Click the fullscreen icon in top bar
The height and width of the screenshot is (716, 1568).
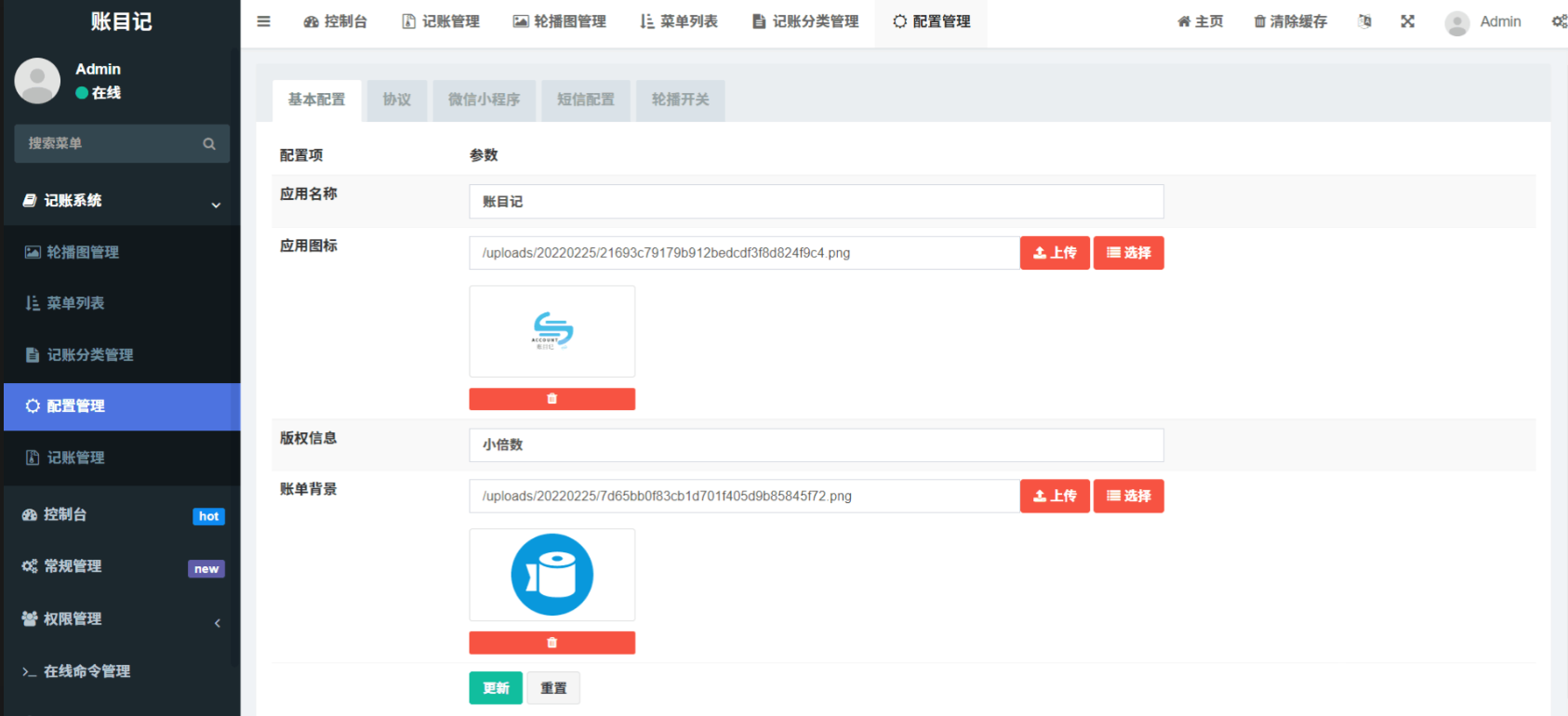[x=1407, y=21]
